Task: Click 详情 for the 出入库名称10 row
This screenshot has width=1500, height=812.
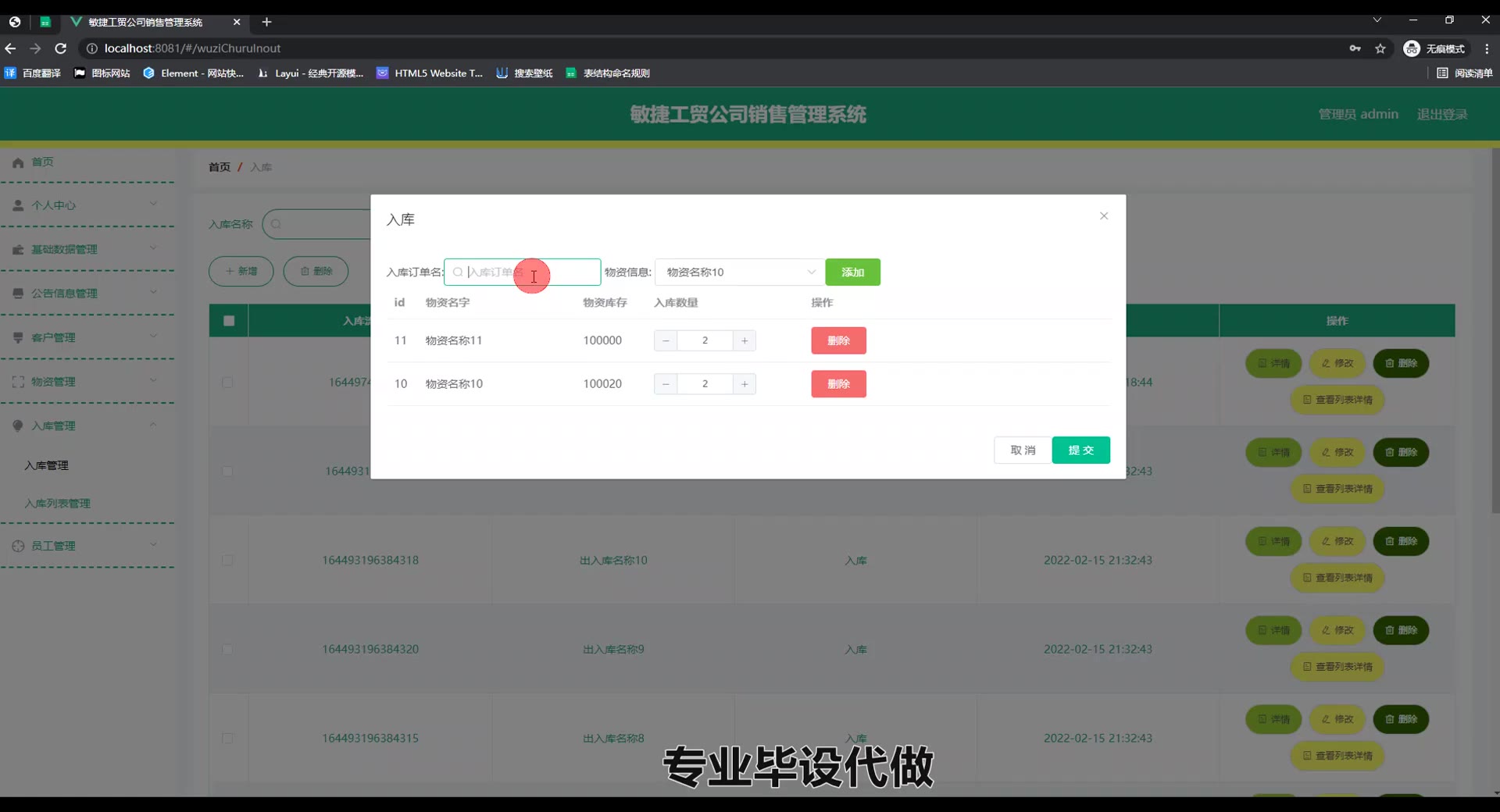Action: click(x=1273, y=541)
